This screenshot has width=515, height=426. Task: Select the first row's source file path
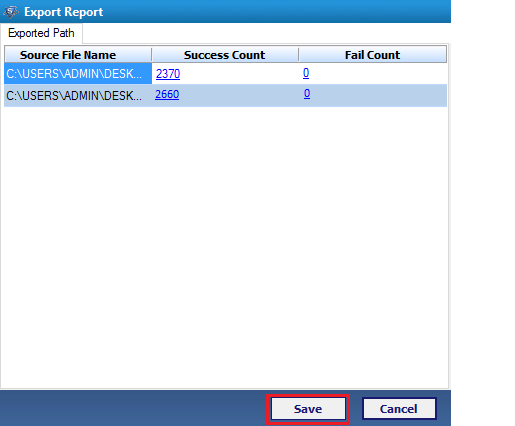78,74
